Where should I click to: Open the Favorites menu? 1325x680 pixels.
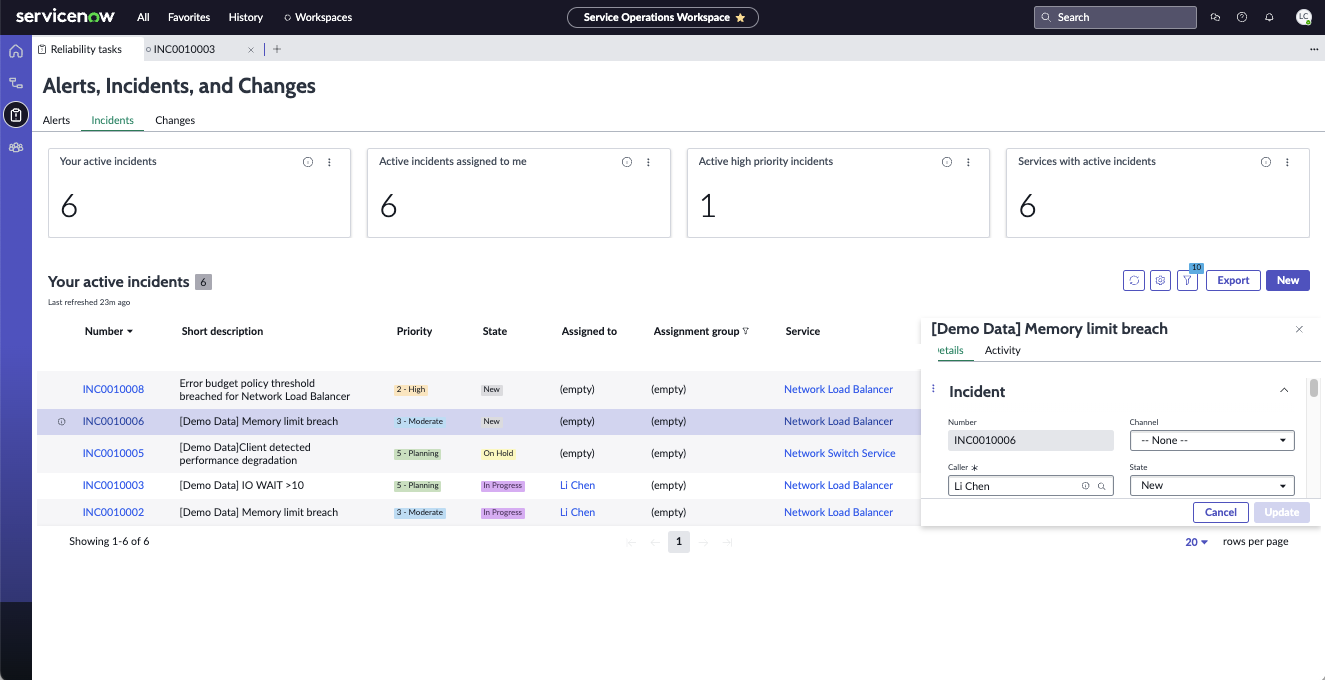[189, 17]
